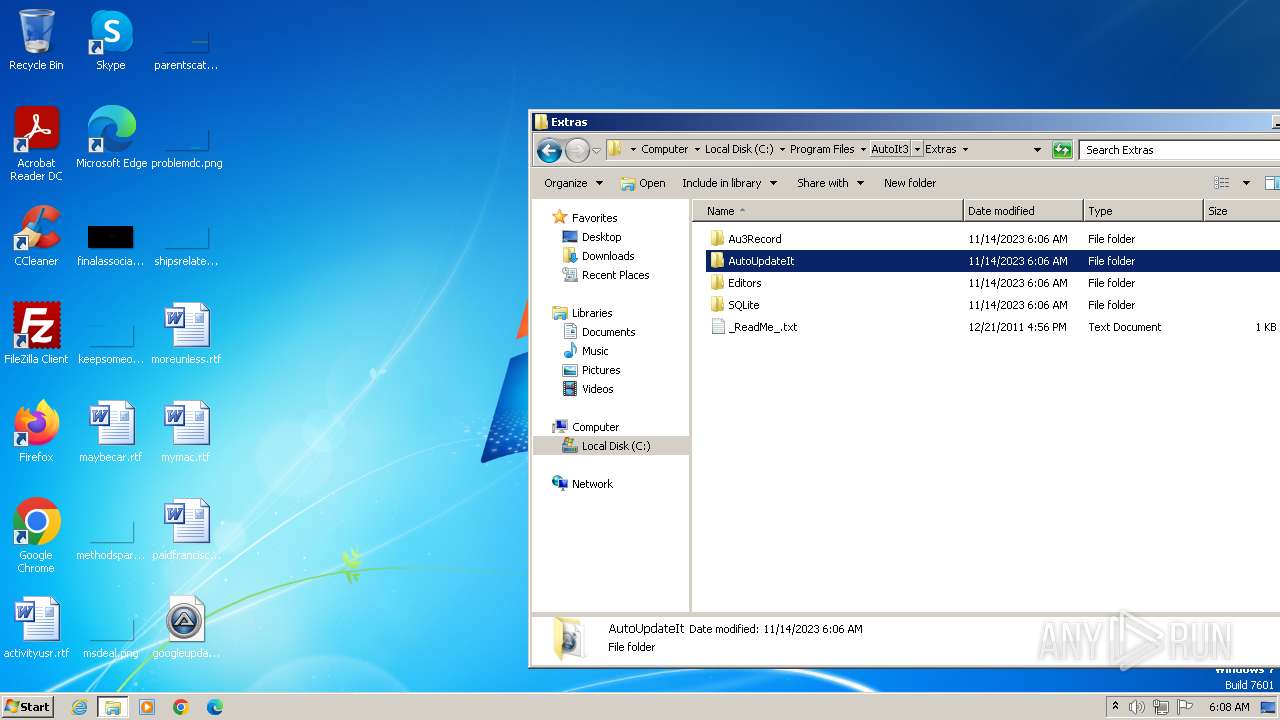1280x720 pixels.
Task: Show hidden tray icons arrow
Action: (1115, 706)
